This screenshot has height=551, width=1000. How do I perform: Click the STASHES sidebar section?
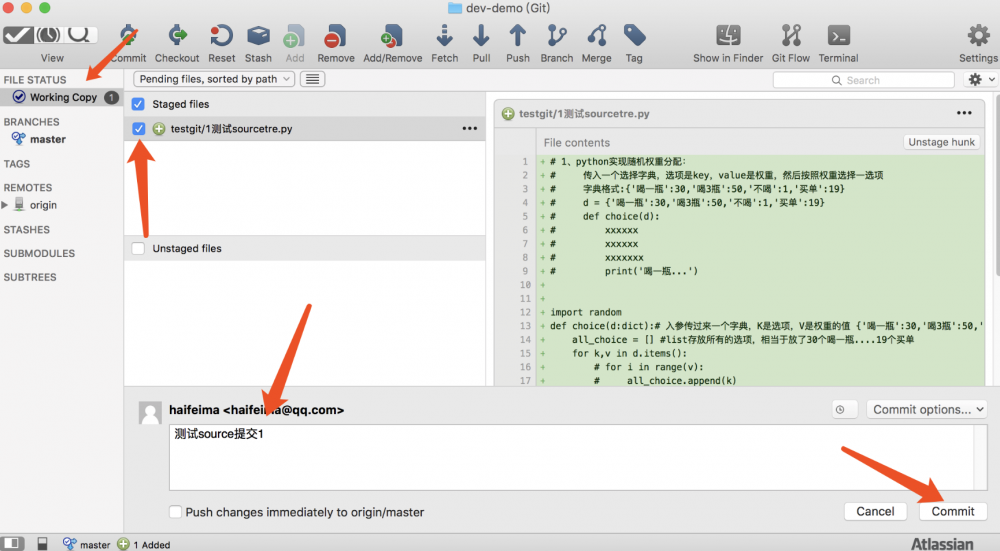[x=27, y=230]
